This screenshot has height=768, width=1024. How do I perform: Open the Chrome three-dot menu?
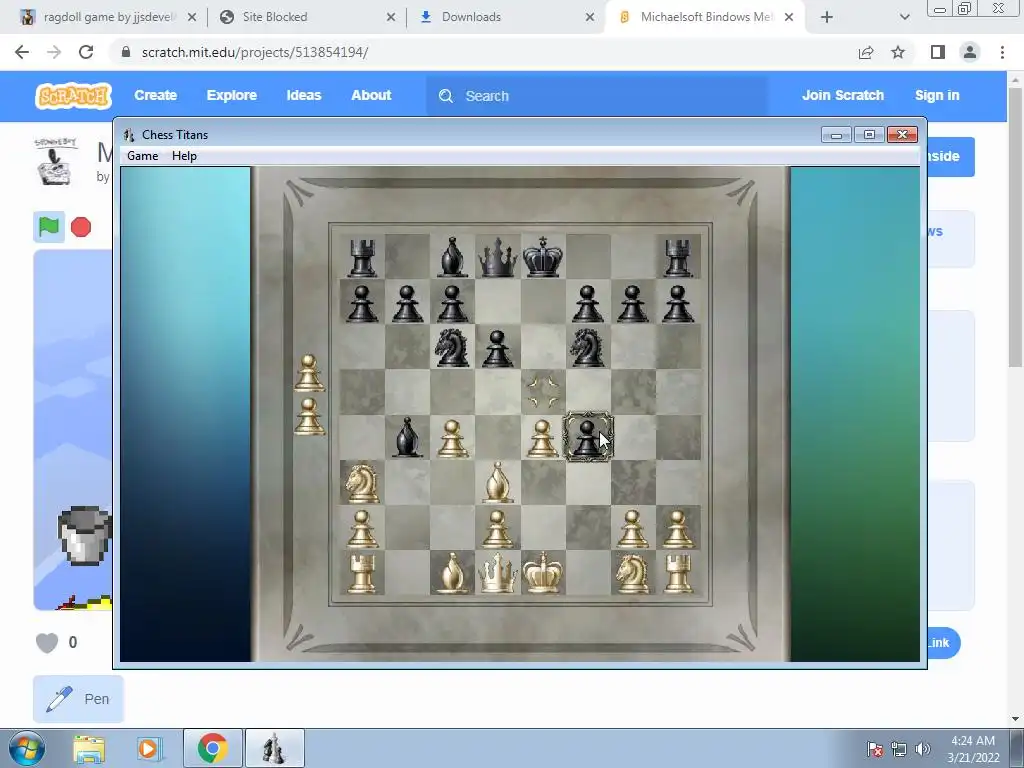tap(1002, 52)
